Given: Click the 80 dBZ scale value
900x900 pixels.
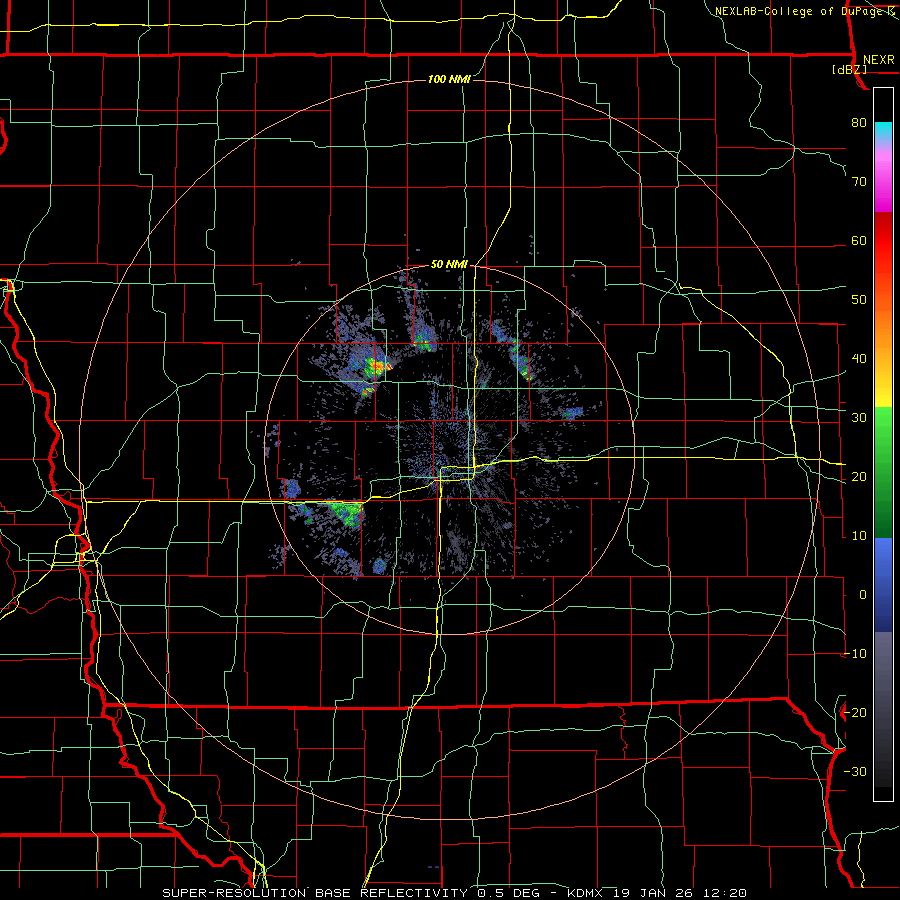Looking at the screenshot, I should (859, 123).
